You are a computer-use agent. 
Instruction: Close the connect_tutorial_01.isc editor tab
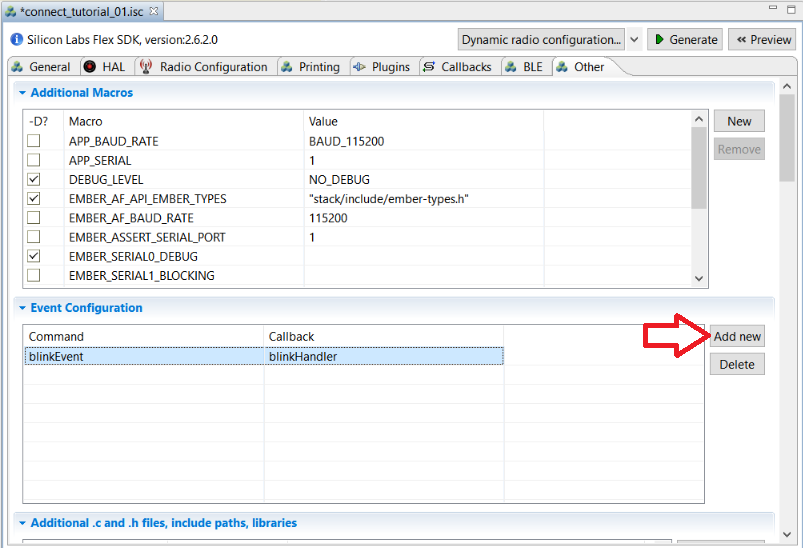pyautogui.click(x=153, y=11)
